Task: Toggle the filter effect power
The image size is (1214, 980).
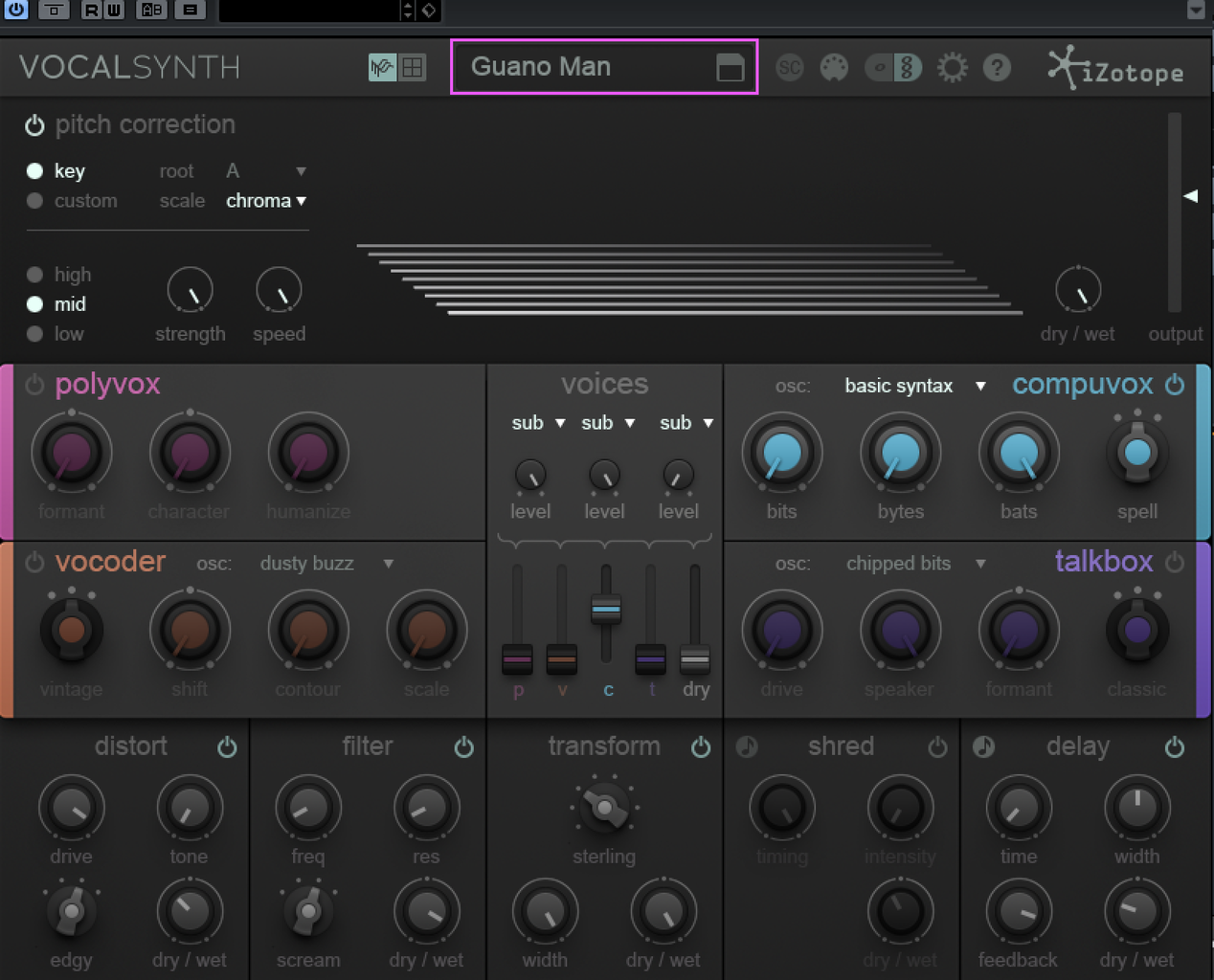Action: [x=464, y=747]
